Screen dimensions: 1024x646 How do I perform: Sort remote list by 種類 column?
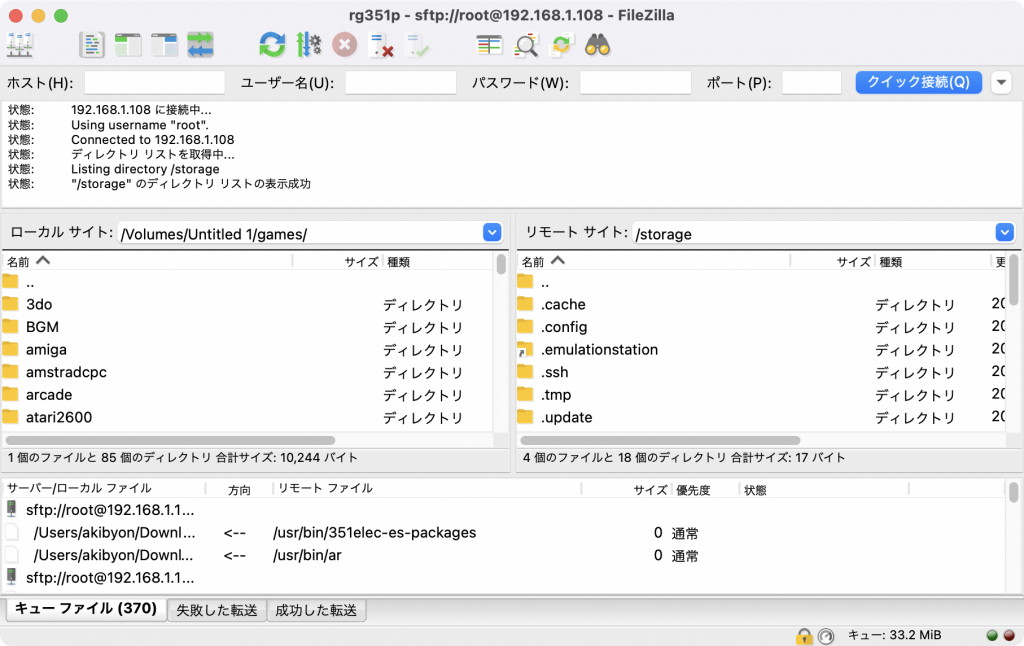tap(933, 261)
